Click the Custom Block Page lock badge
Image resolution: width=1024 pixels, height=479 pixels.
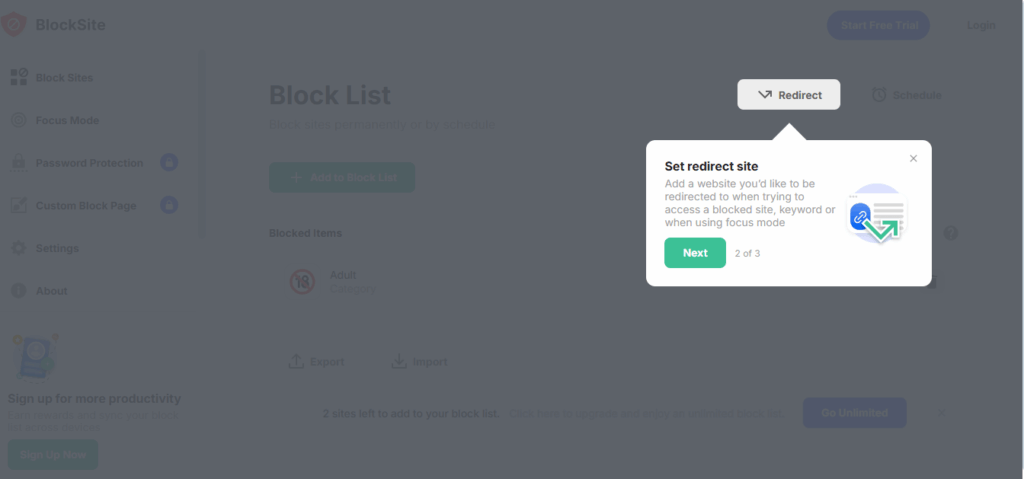tap(169, 205)
